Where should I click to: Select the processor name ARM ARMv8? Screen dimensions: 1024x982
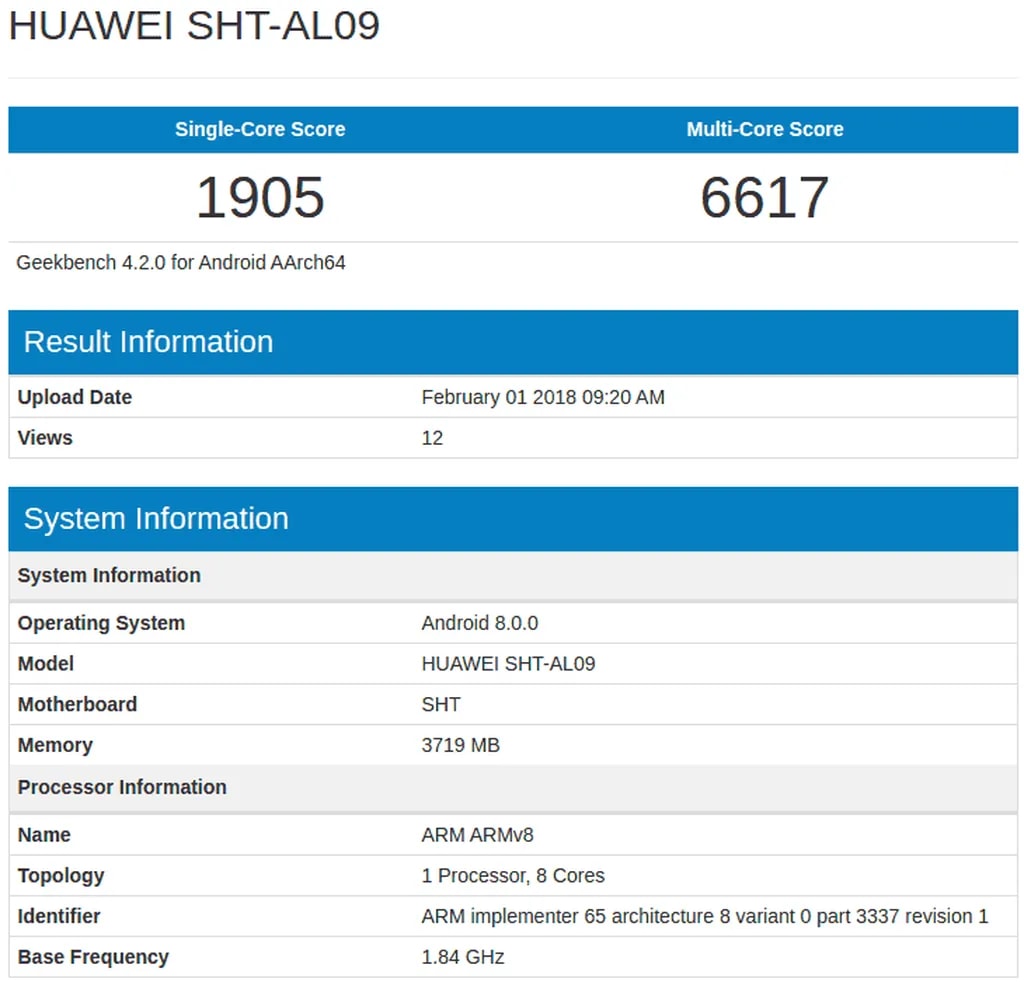(x=478, y=835)
